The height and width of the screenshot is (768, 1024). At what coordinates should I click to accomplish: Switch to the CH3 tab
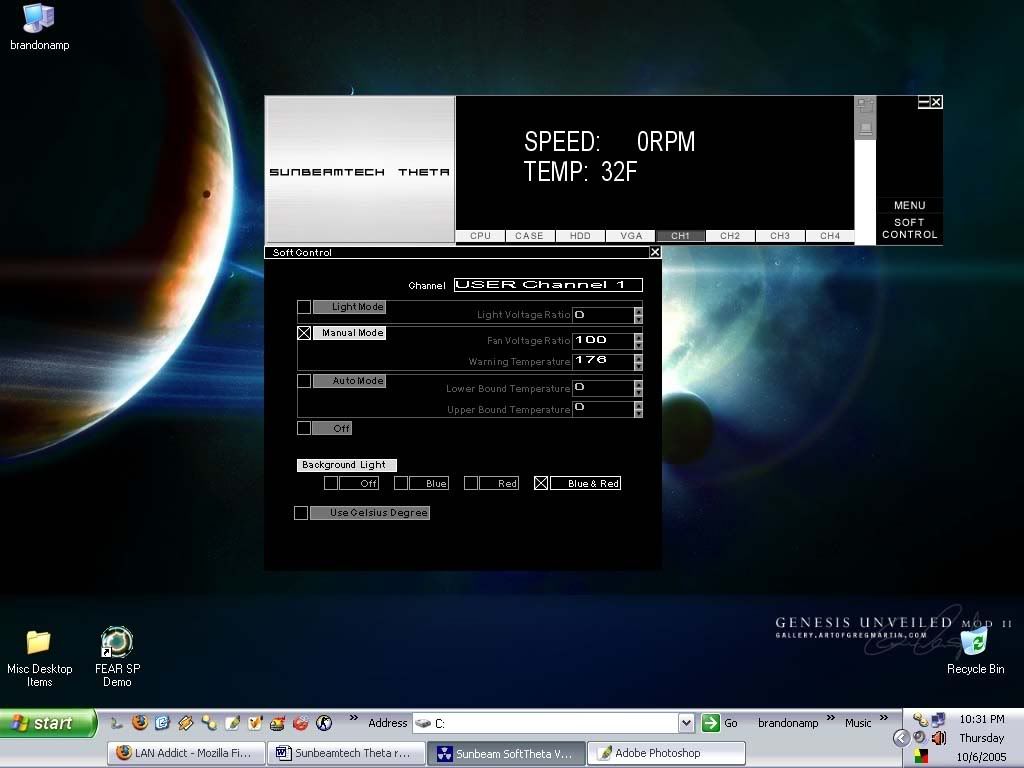point(780,236)
